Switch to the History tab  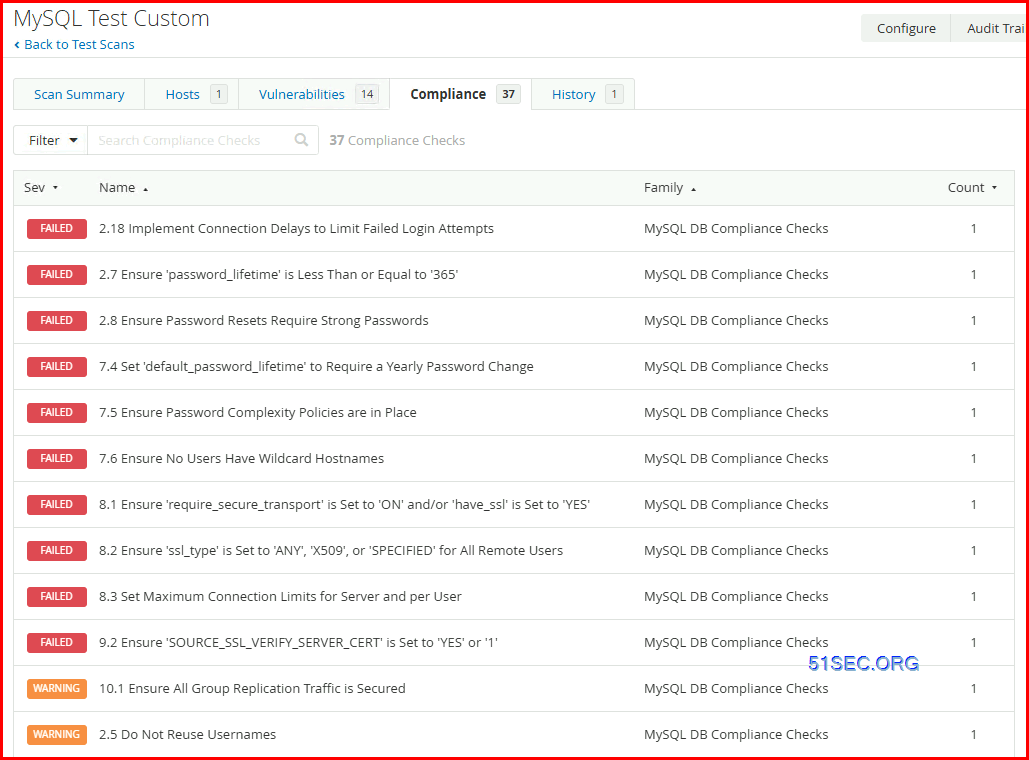pyautogui.click(x=583, y=95)
